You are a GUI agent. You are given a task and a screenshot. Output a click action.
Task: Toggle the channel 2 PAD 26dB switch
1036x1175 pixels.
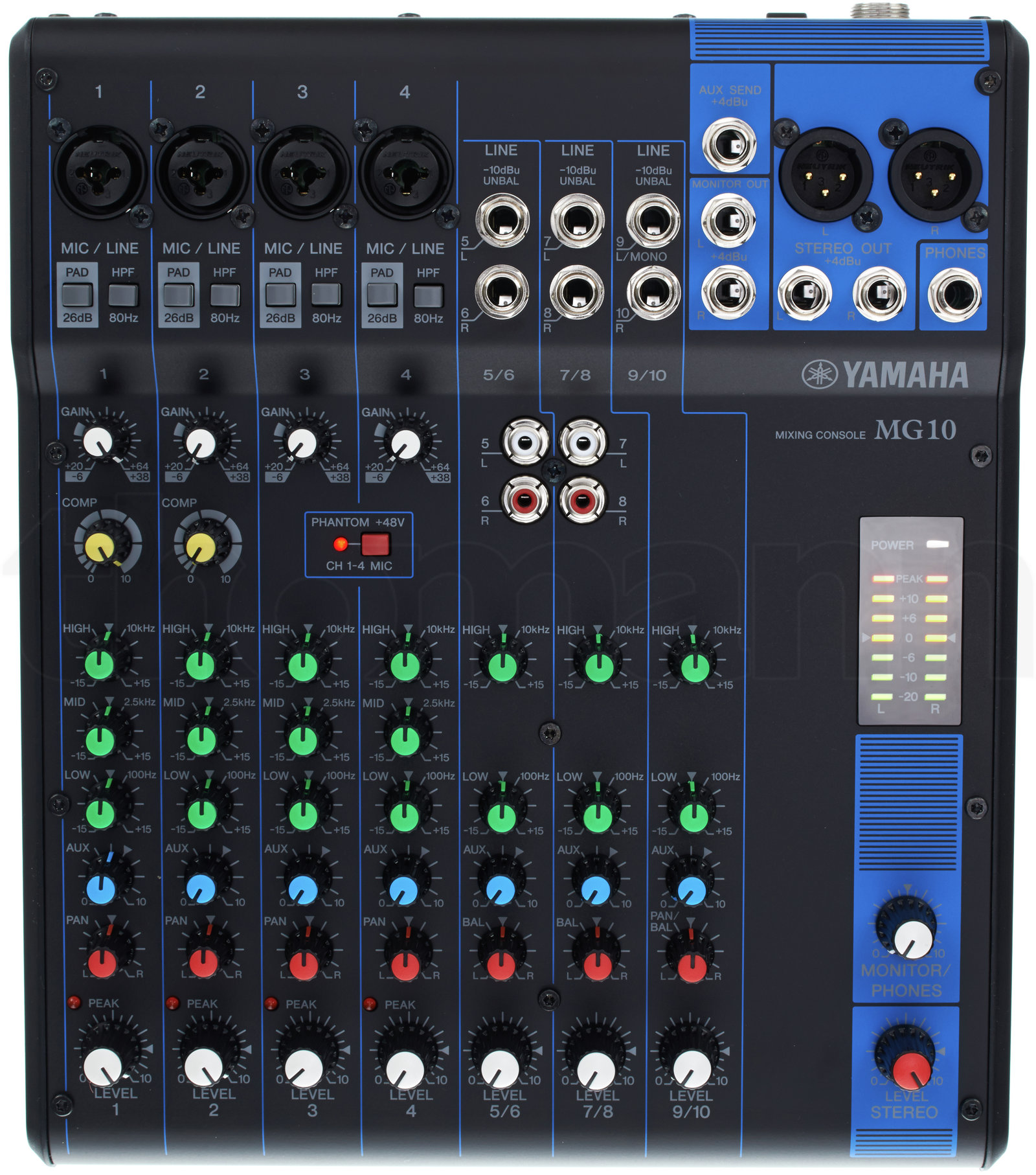click(x=178, y=295)
